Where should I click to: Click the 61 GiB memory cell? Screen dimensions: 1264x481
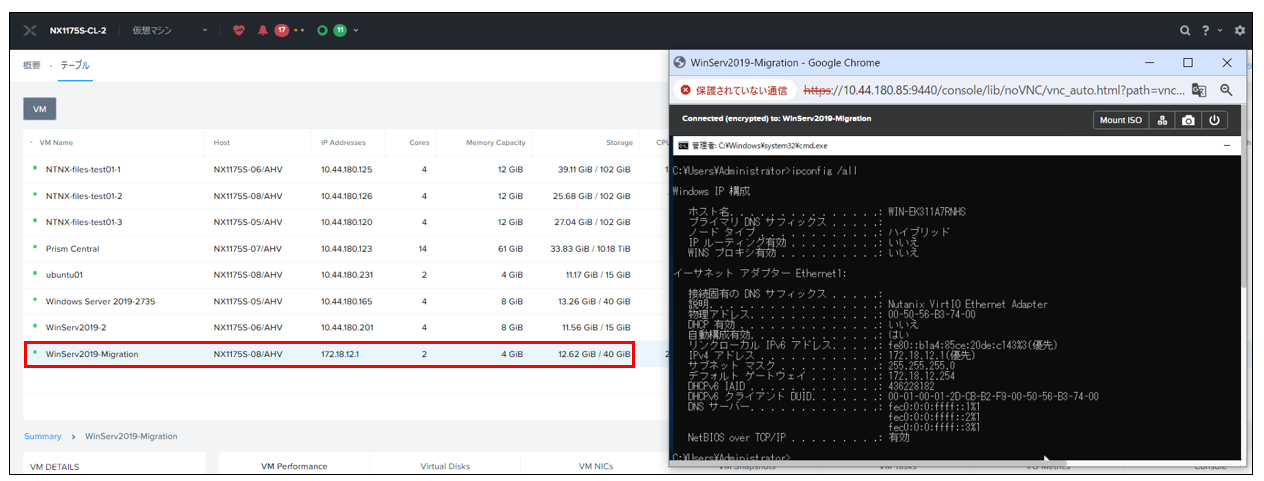point(510,249)
